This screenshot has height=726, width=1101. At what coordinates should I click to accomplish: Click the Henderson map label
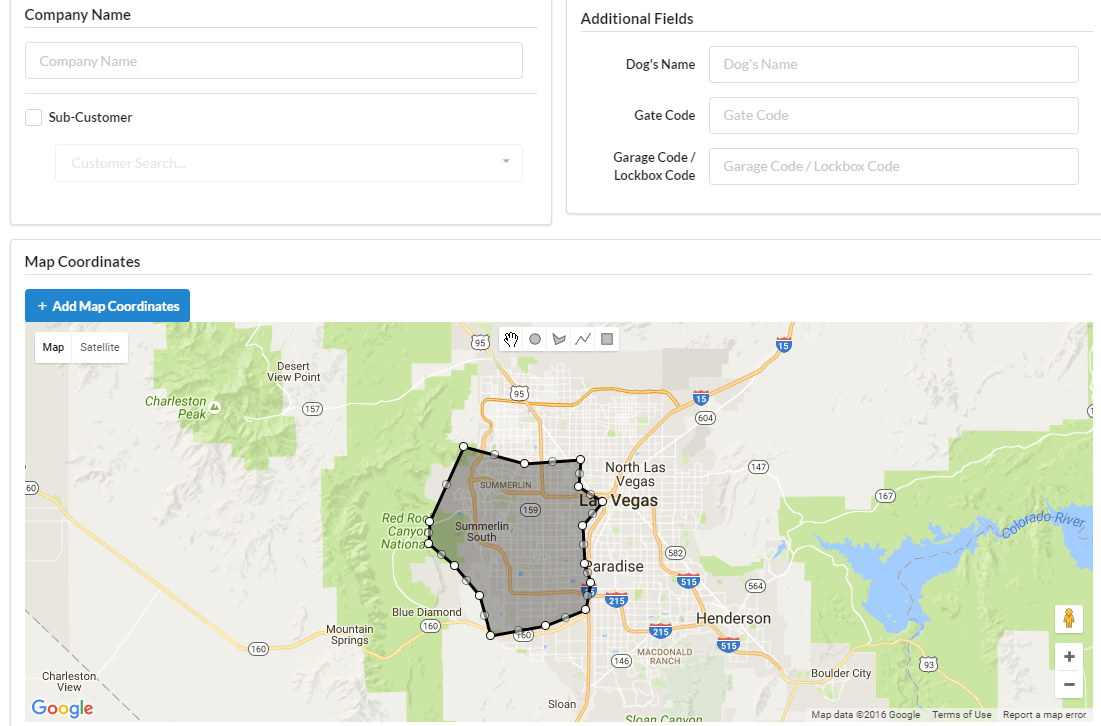click(x=733, y=618)
